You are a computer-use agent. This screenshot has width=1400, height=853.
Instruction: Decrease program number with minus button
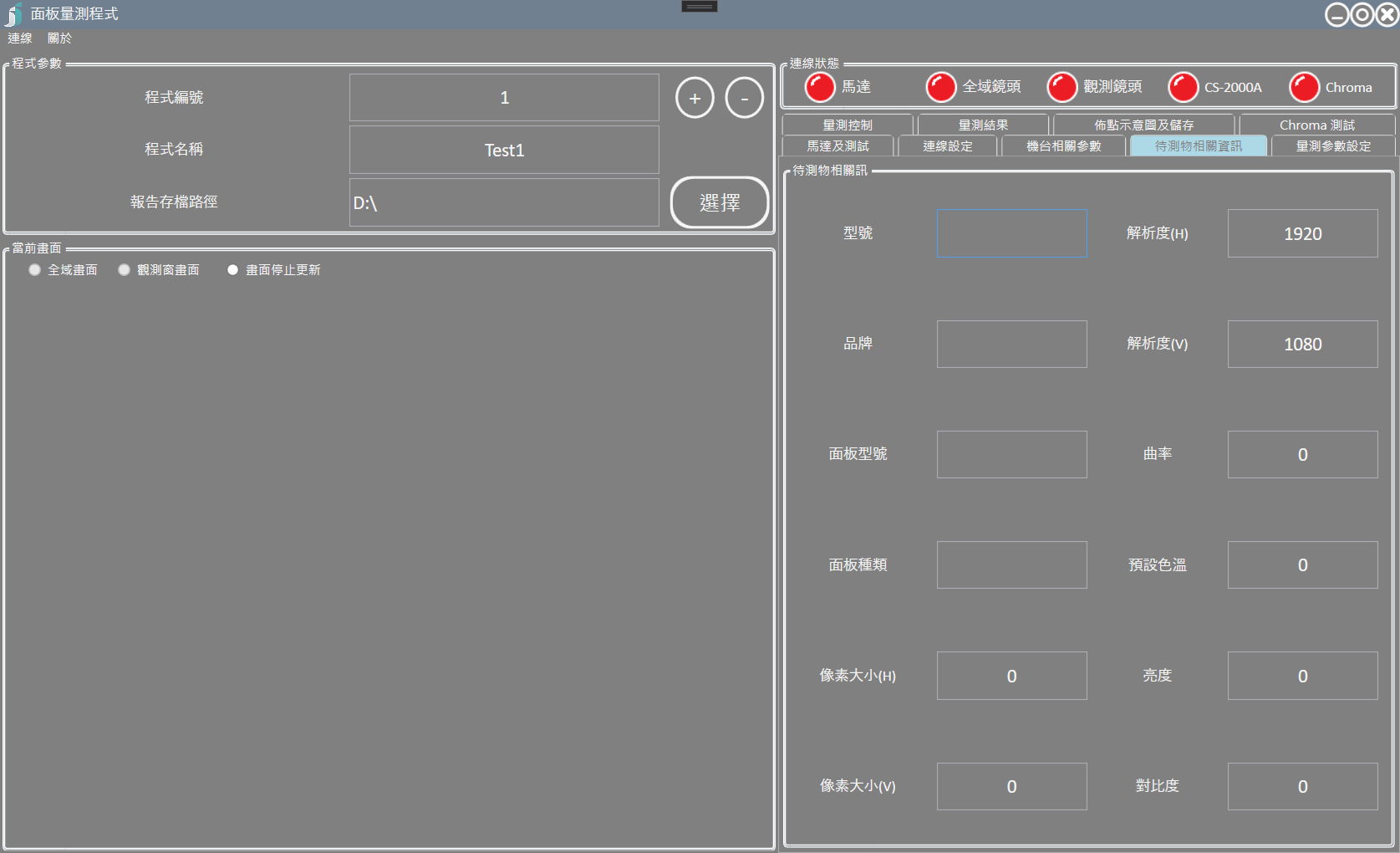point(744,98)
